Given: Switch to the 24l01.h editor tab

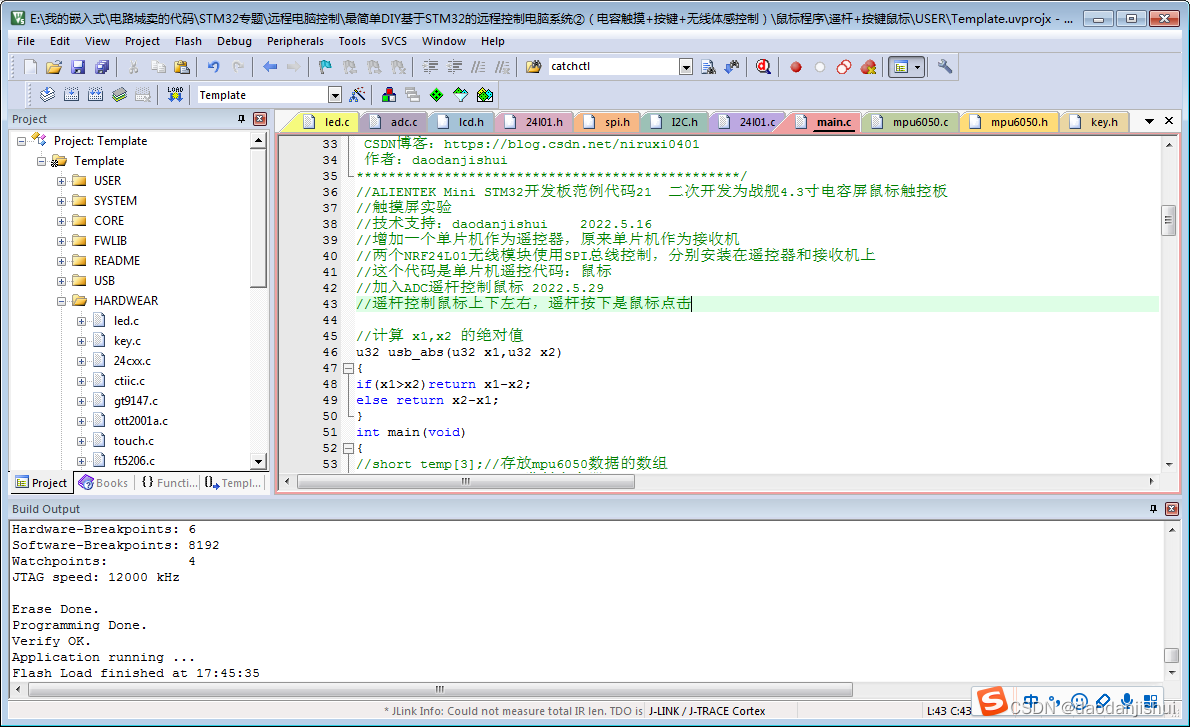Looking at the screenshot, I should point(536,121).
